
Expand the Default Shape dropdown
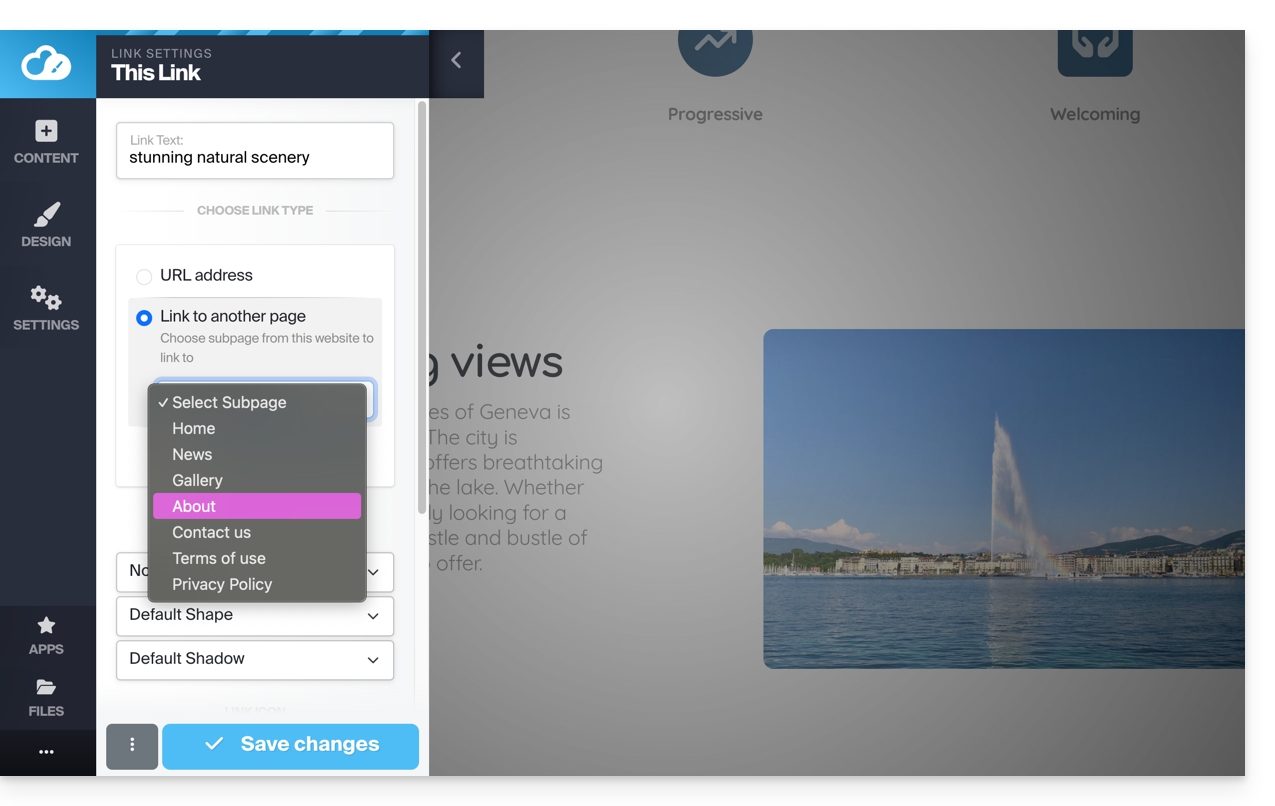(x=255, y=615)
